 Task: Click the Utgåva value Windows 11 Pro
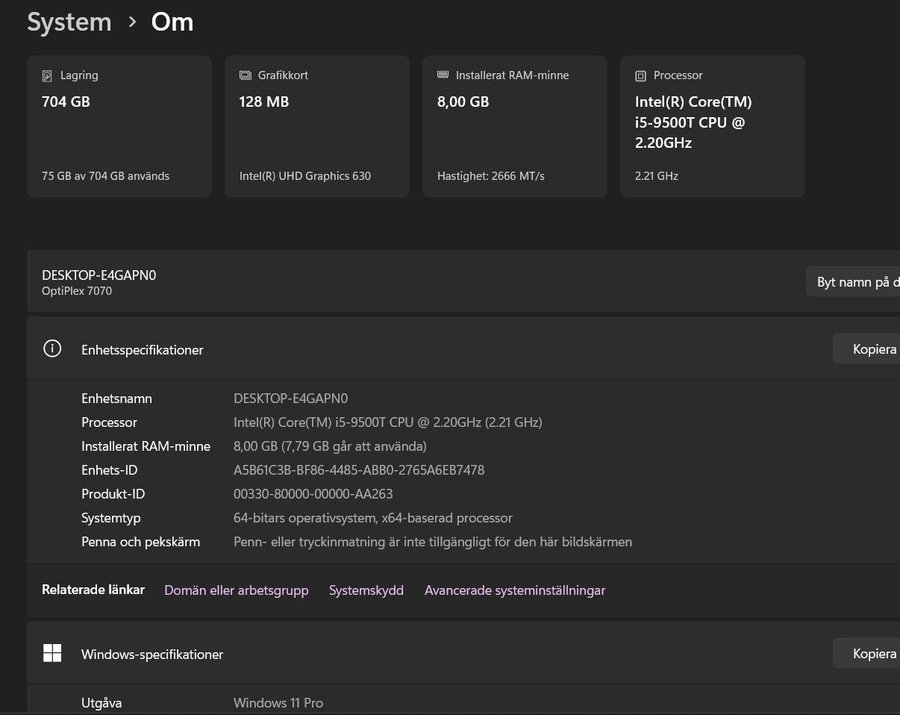[278, 703]
